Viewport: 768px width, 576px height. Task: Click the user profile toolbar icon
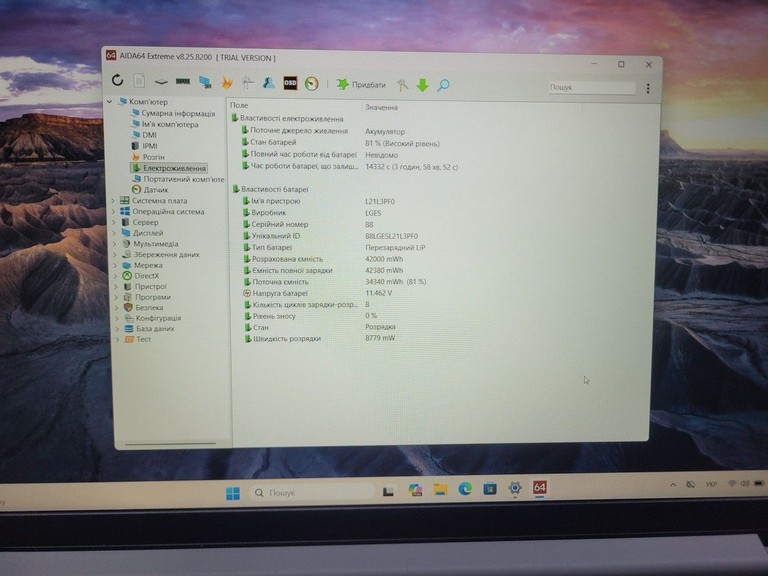click(268, 83)
